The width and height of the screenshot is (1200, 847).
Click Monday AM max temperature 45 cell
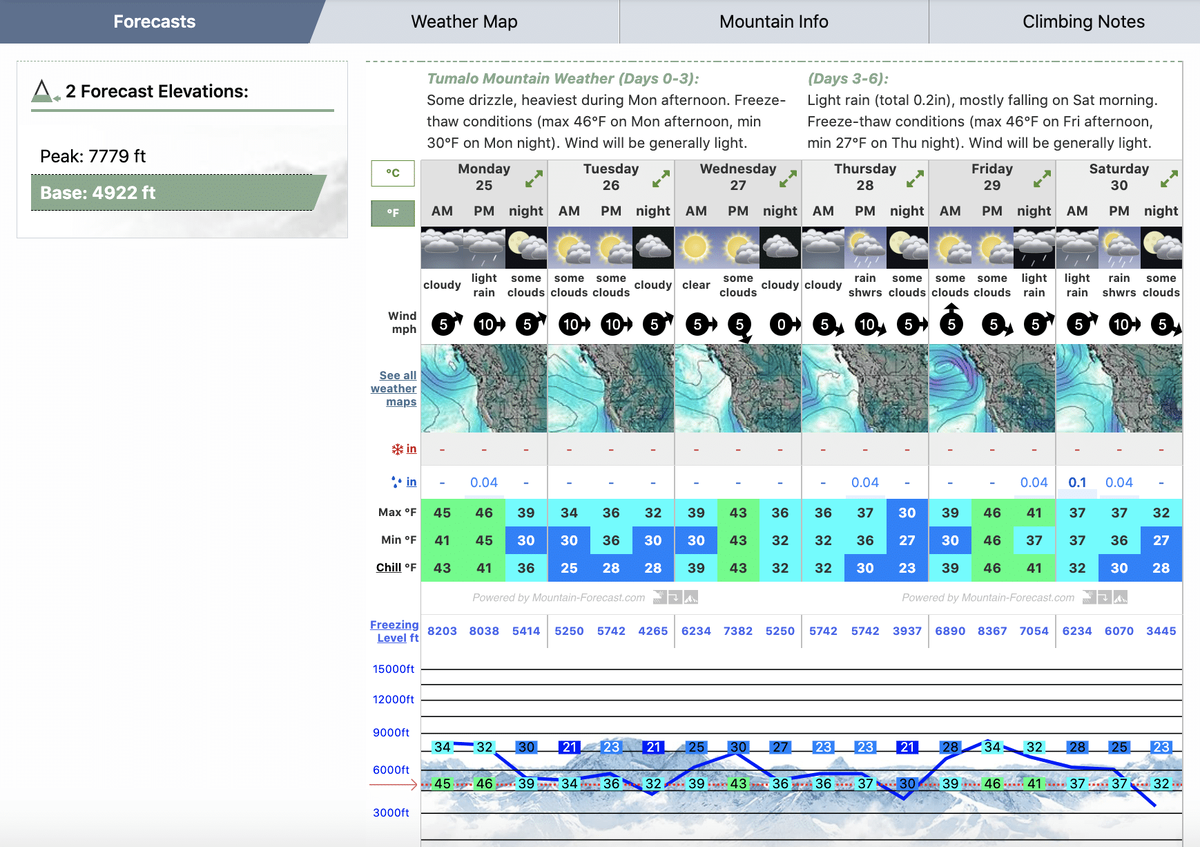pyautogui.click(x=442, y=513)
